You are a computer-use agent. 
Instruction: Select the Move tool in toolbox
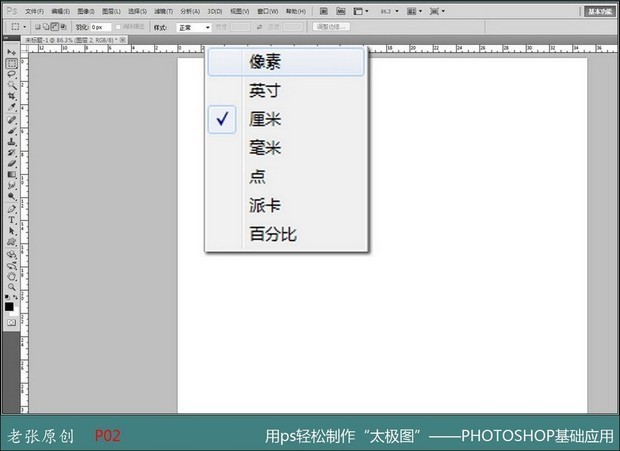coord(11,51)
